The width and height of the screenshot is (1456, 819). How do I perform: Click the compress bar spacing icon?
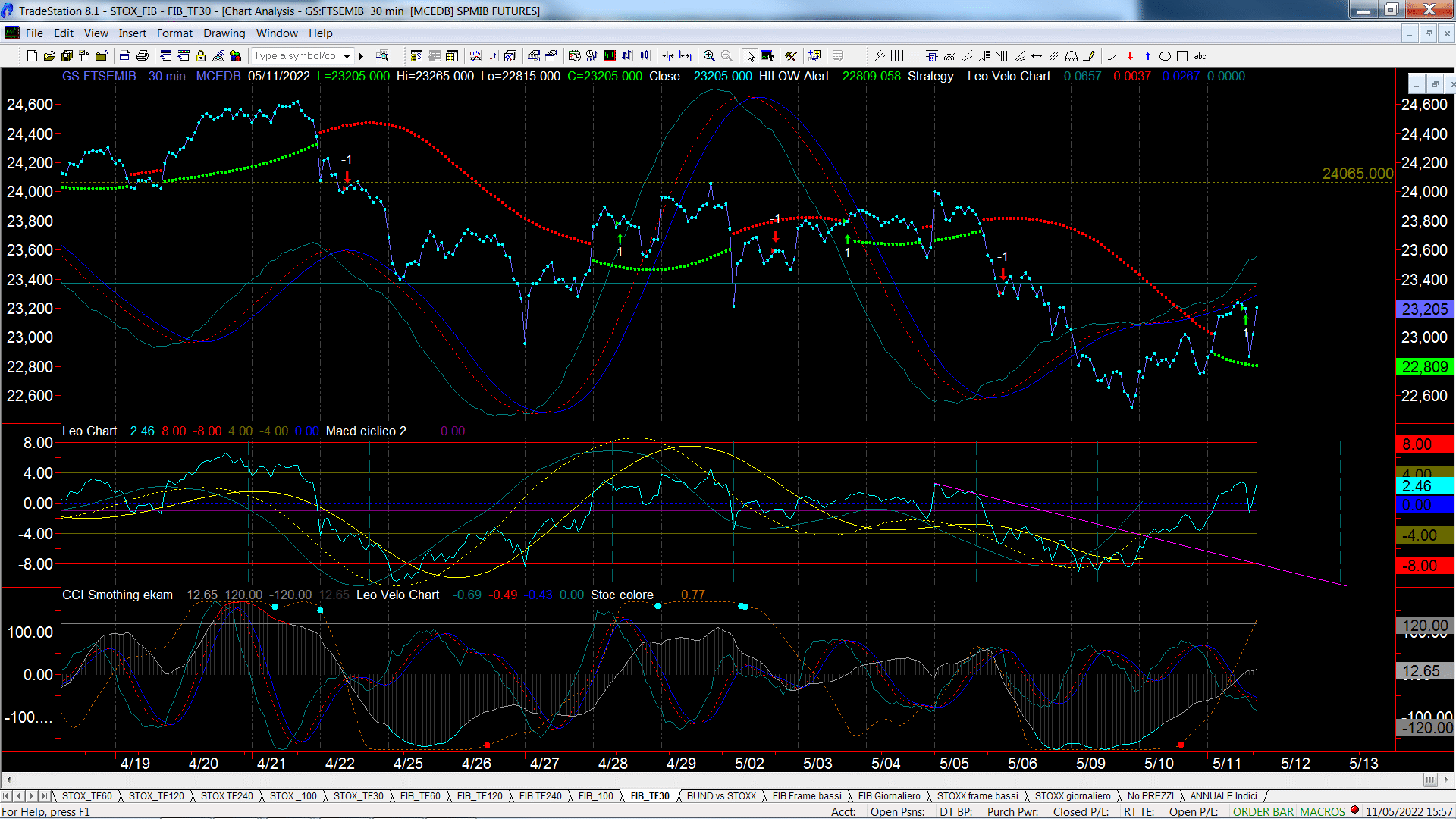(x=667, y=55)
